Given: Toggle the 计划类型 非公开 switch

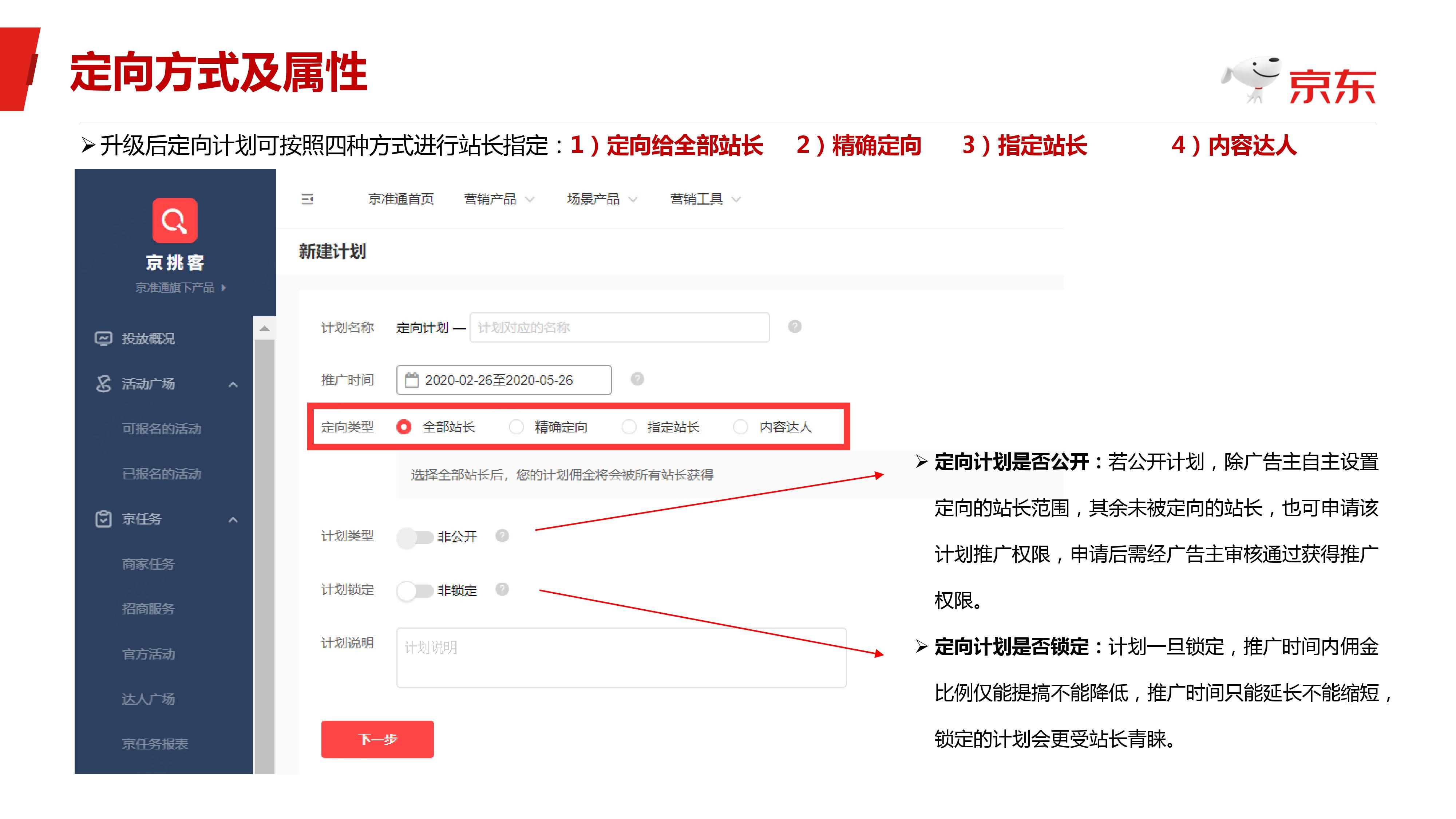Looking at the screenshot, I should 415,537.
